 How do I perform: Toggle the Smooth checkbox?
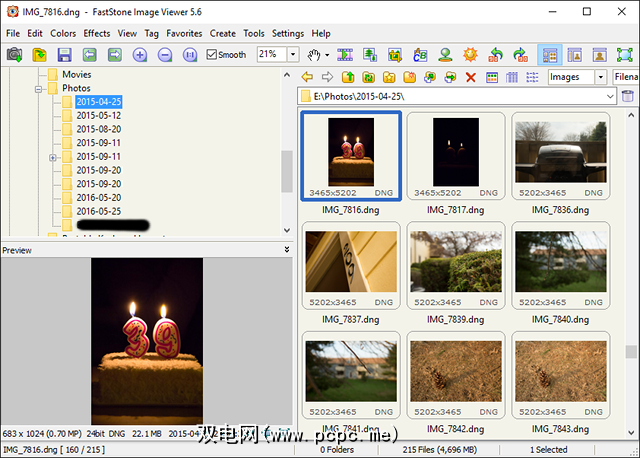(212, 54)
